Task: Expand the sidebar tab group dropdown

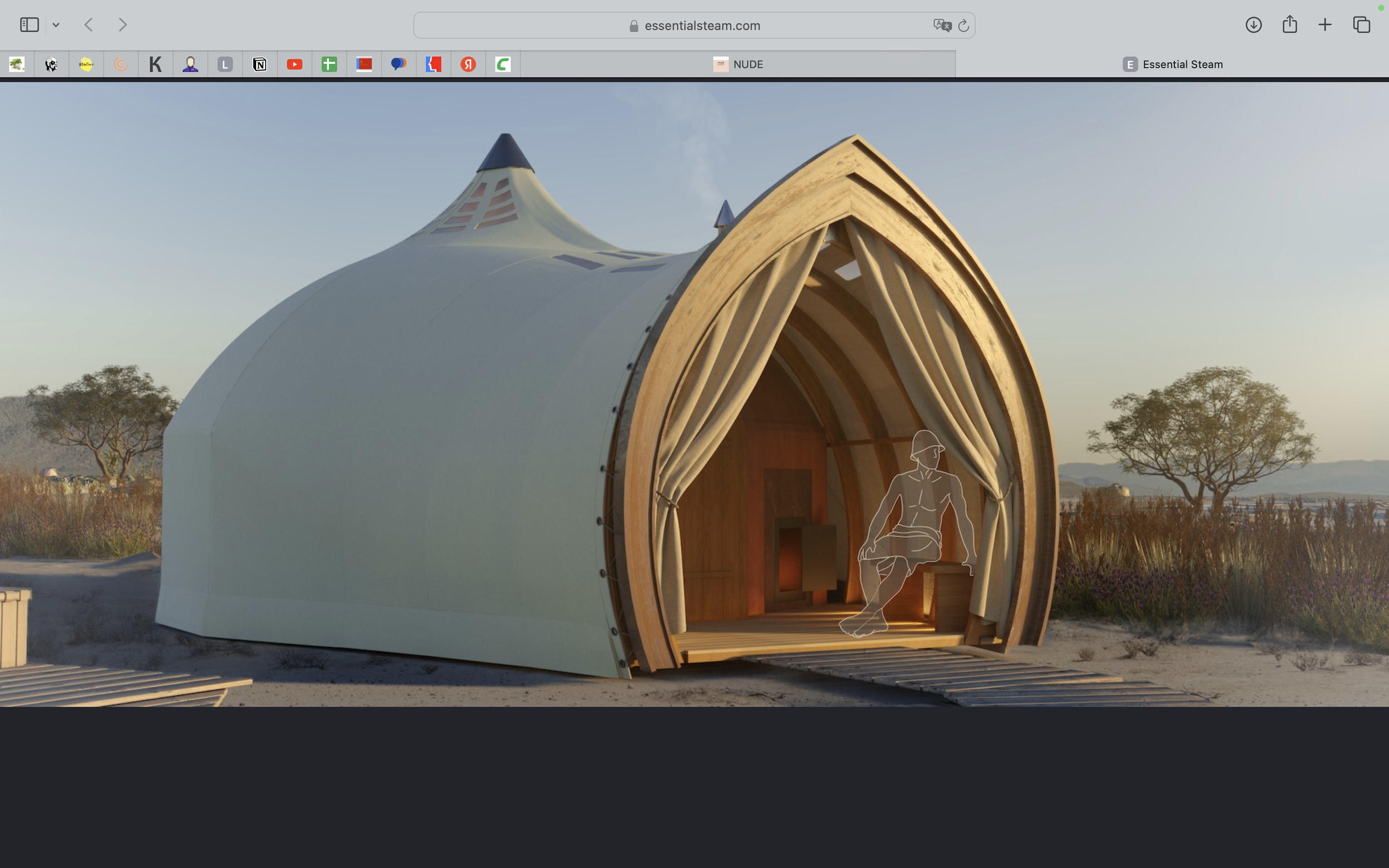Action: pyautogui.click(x=56, y=24)
